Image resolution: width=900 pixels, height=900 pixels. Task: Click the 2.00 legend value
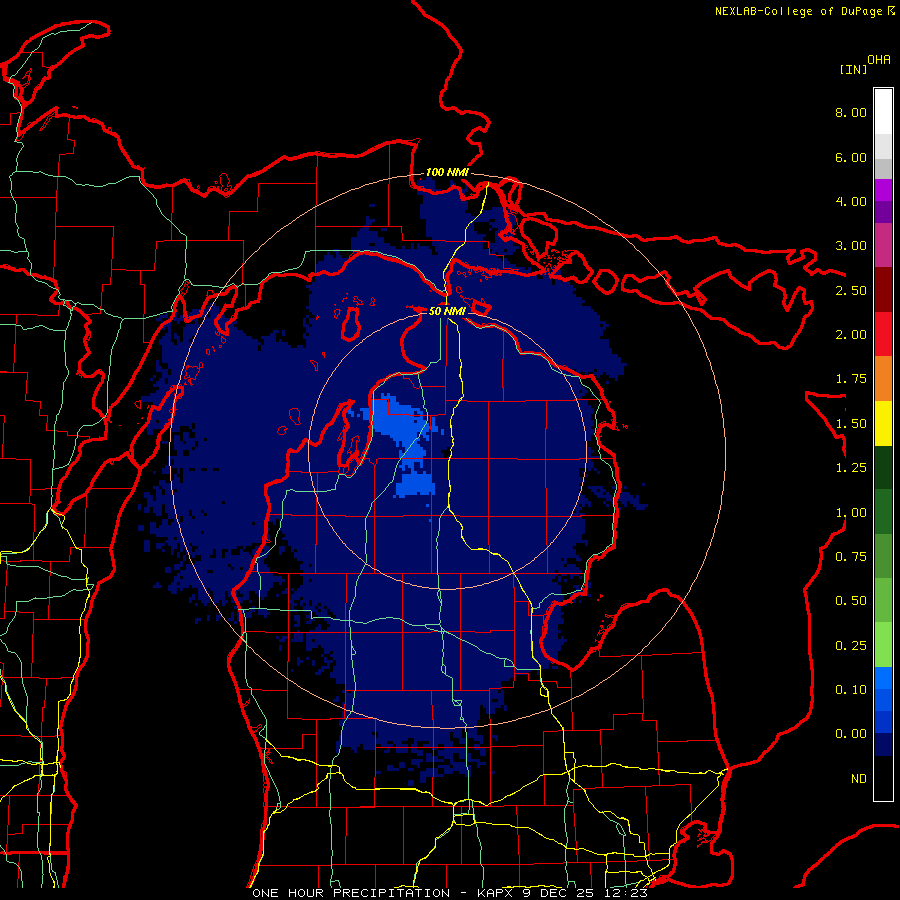tap(851, 335)
